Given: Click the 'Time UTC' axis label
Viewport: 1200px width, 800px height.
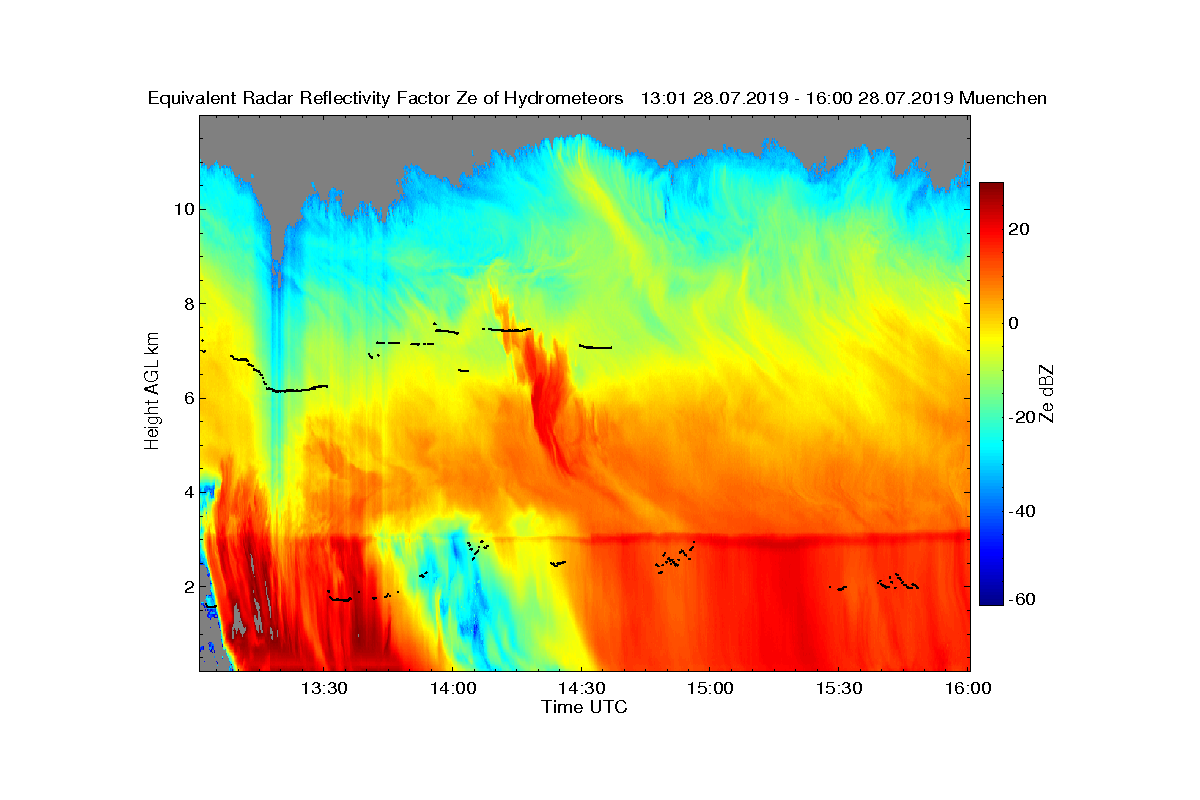Looking at the screenshot, I should (585, 707).
